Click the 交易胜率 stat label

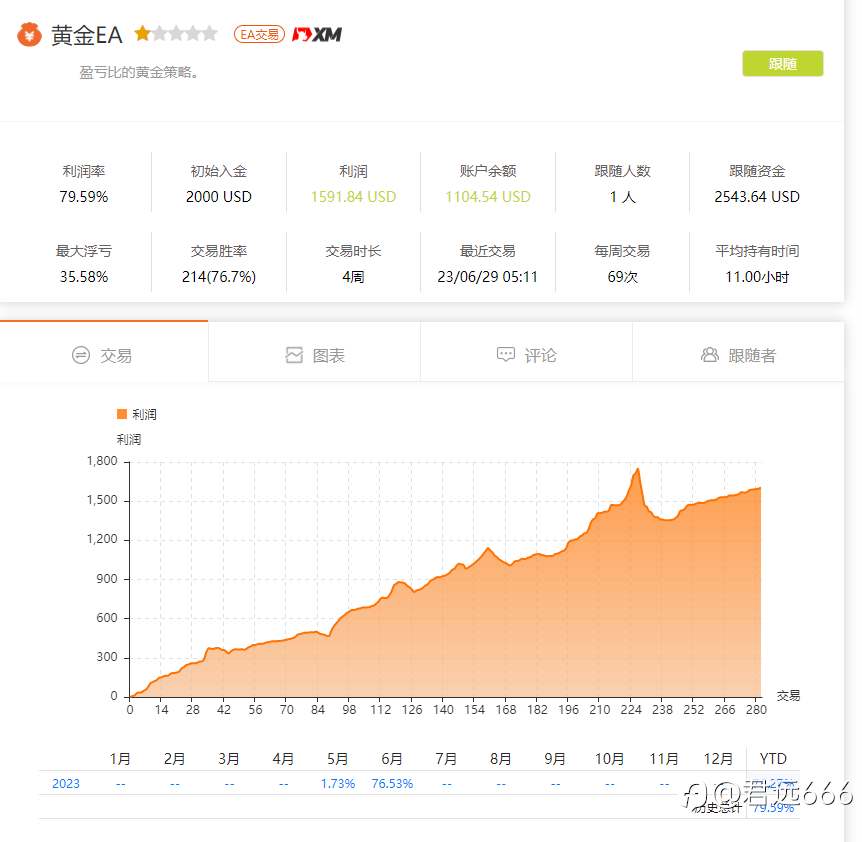[x=218, y=251]
